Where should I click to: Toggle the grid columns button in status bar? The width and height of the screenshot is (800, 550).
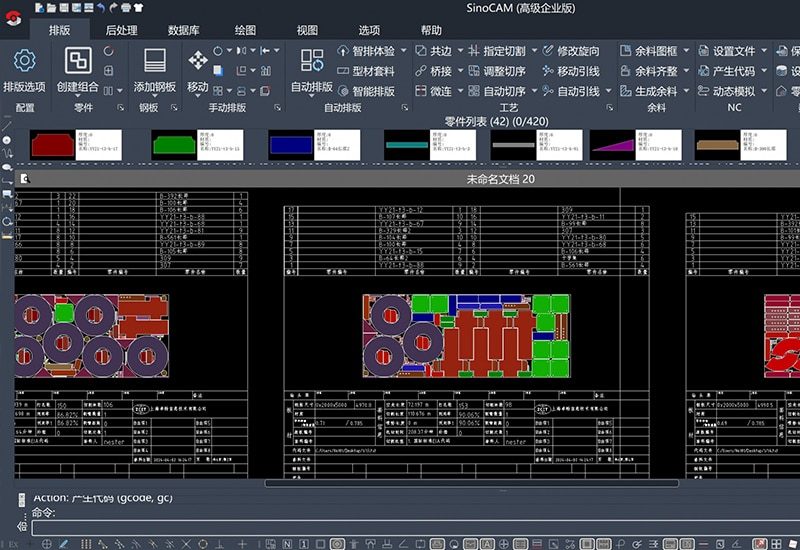(x=86, y=544)
